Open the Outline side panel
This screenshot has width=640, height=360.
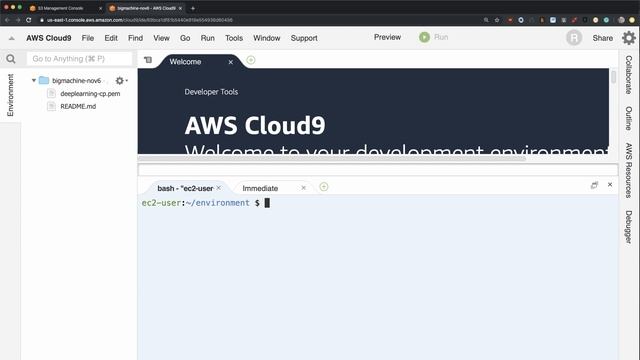coord(629,118)
